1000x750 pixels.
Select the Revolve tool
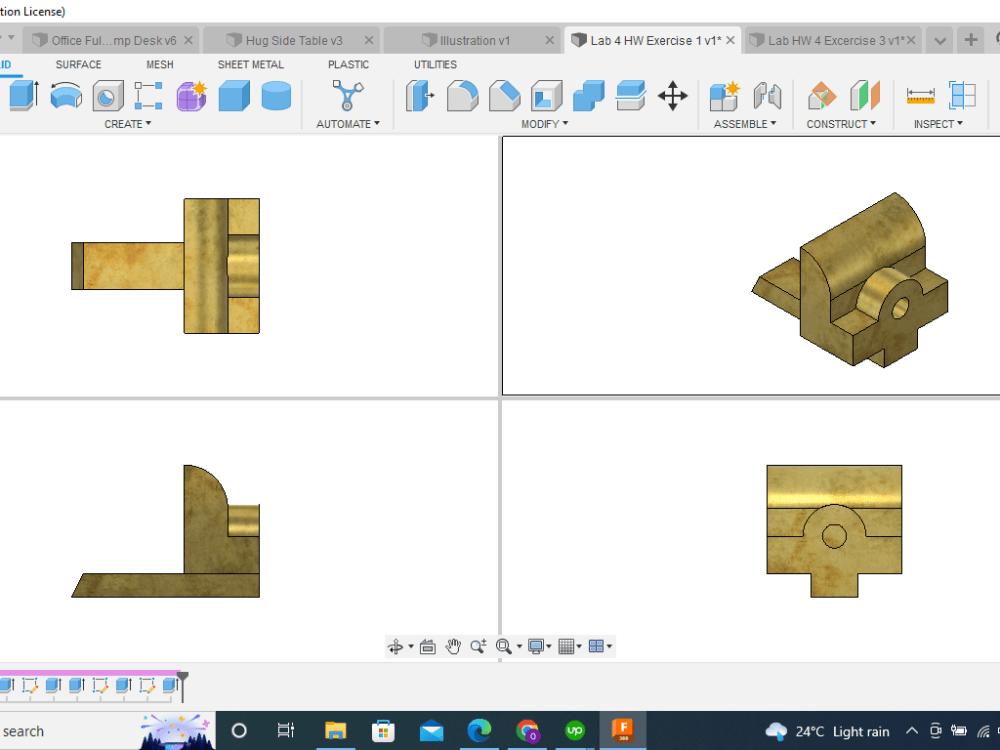click(66, 96)
